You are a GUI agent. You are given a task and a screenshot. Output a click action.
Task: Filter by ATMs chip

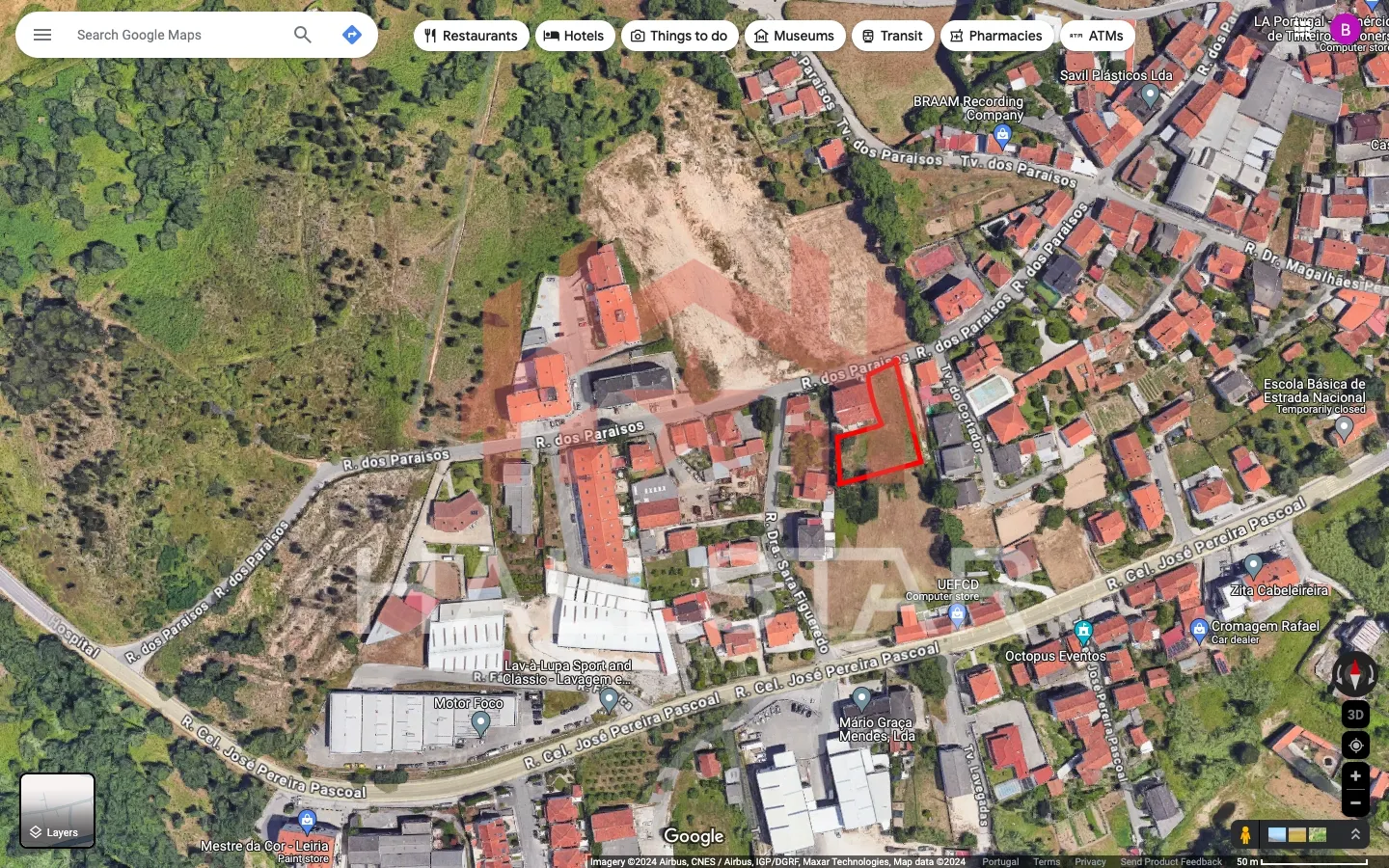tap(1098, 36)
